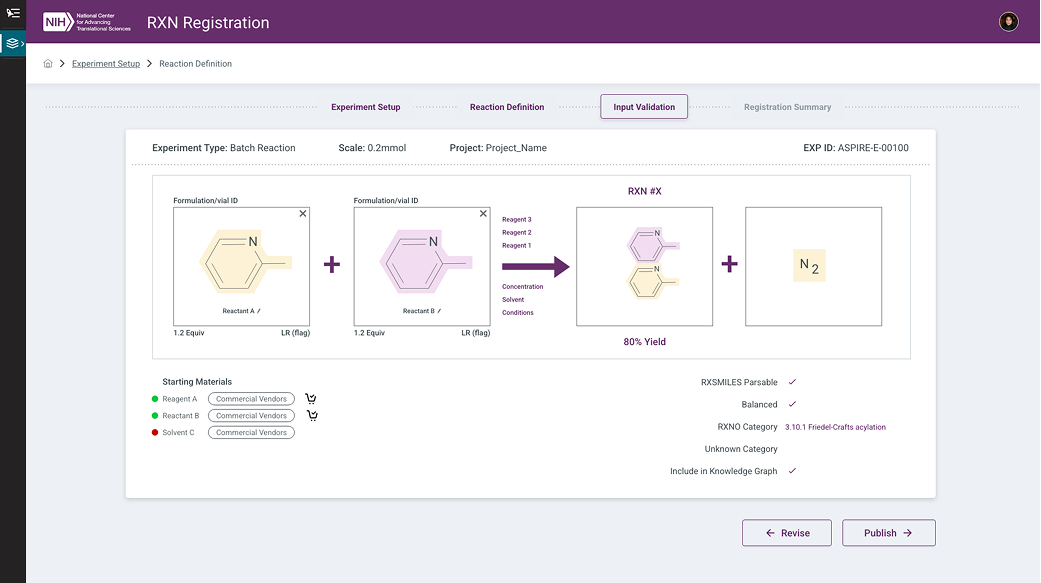Open the sidebar menu list icon

13,13
